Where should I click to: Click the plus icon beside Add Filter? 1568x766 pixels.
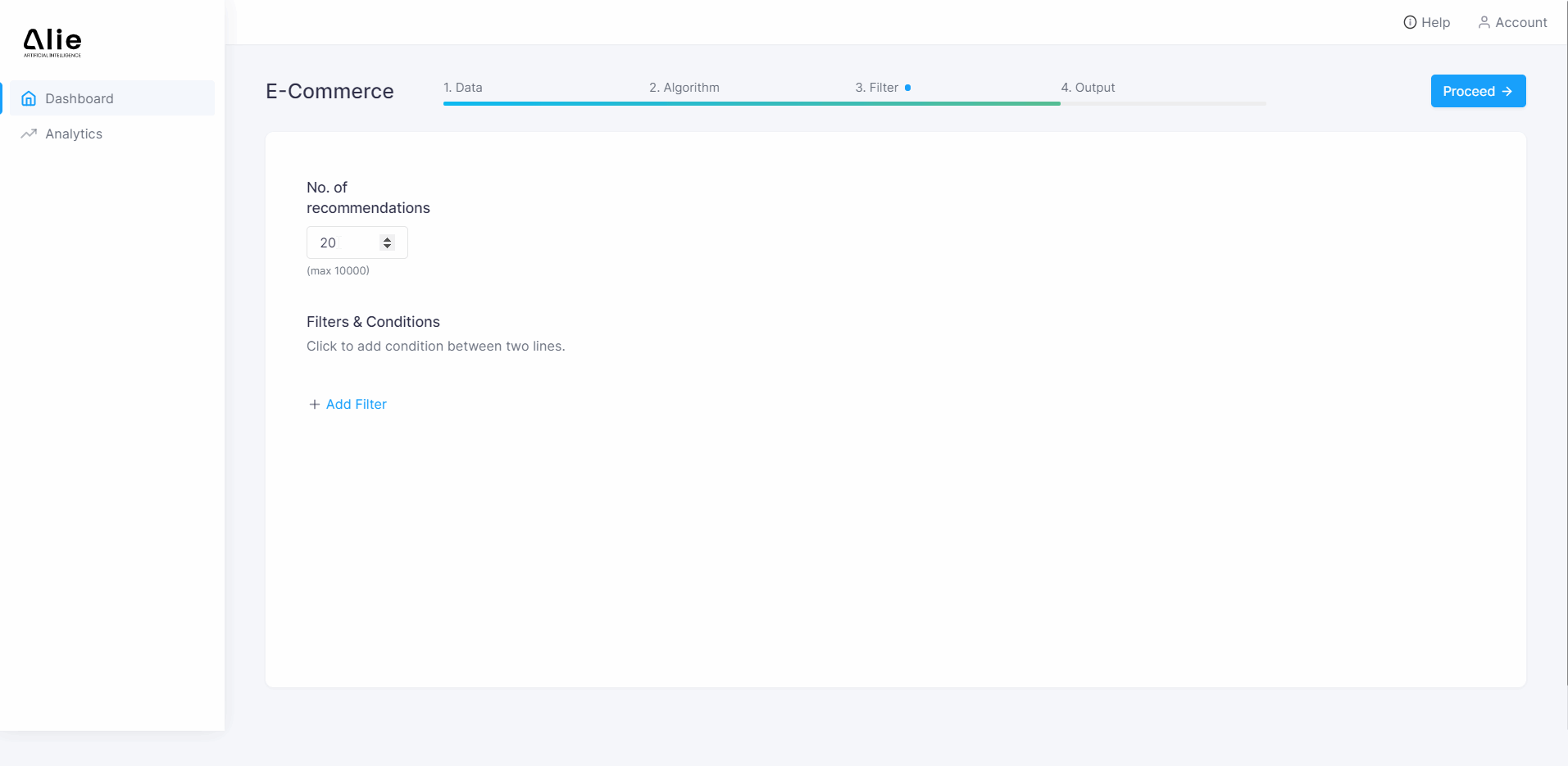coord(314,404)
